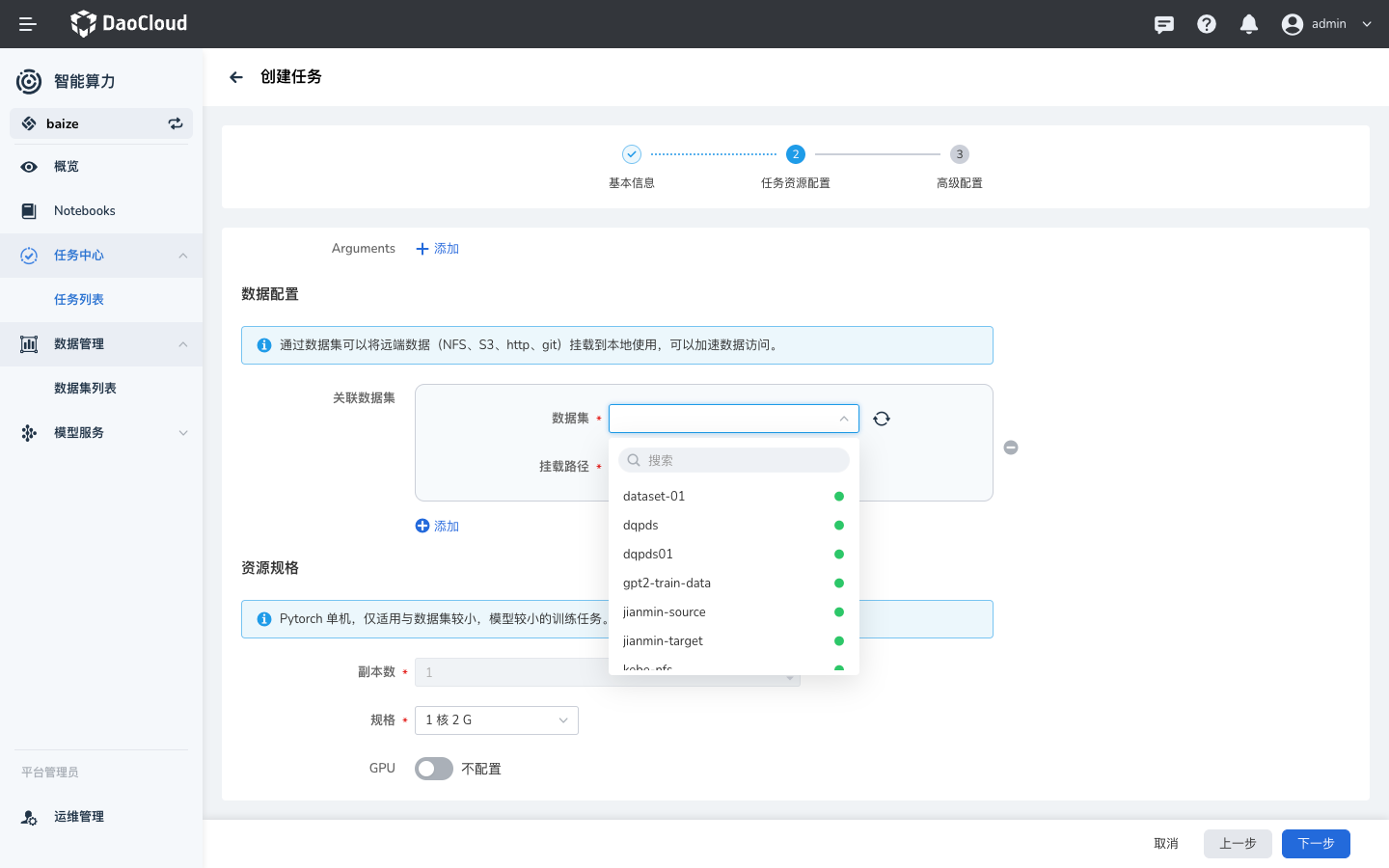Refresh the dataset list icon
This screenshot has width=1389, height=868.
[882, 419]
